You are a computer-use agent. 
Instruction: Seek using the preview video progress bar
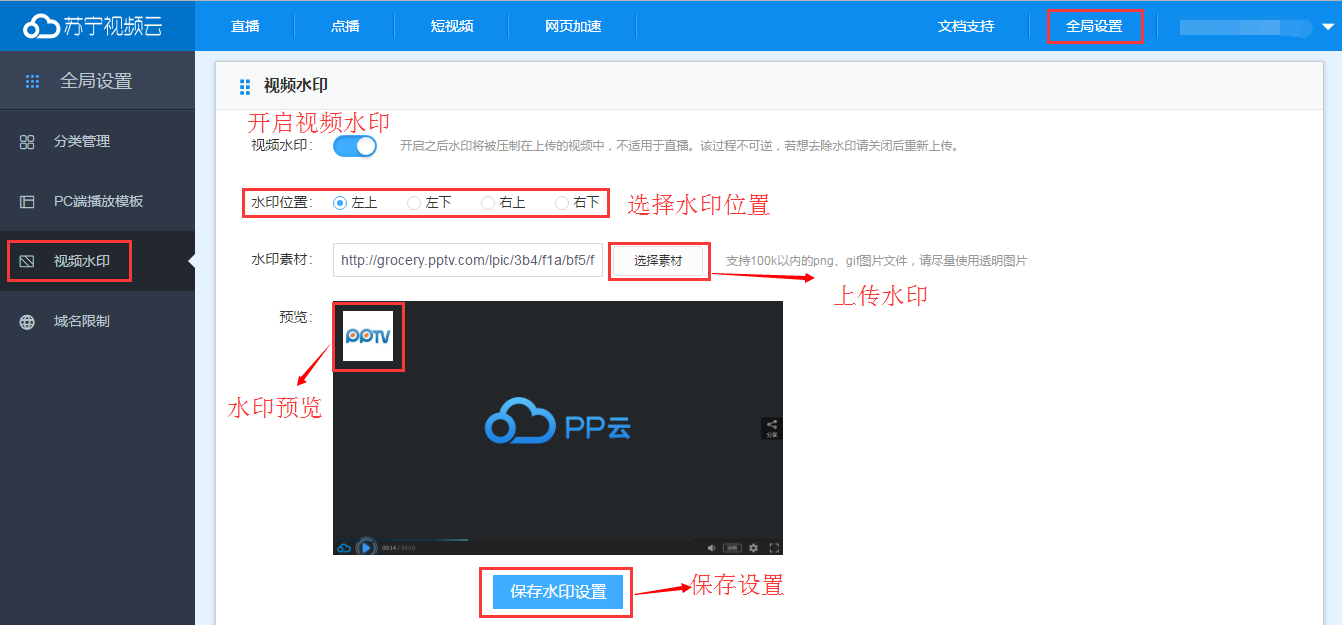tap(558, 539)
